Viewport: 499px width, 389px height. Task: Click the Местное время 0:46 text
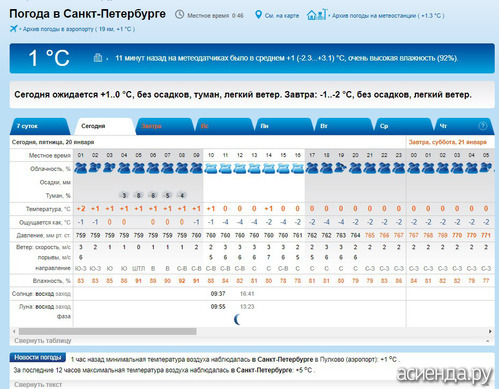coord(215,15)
